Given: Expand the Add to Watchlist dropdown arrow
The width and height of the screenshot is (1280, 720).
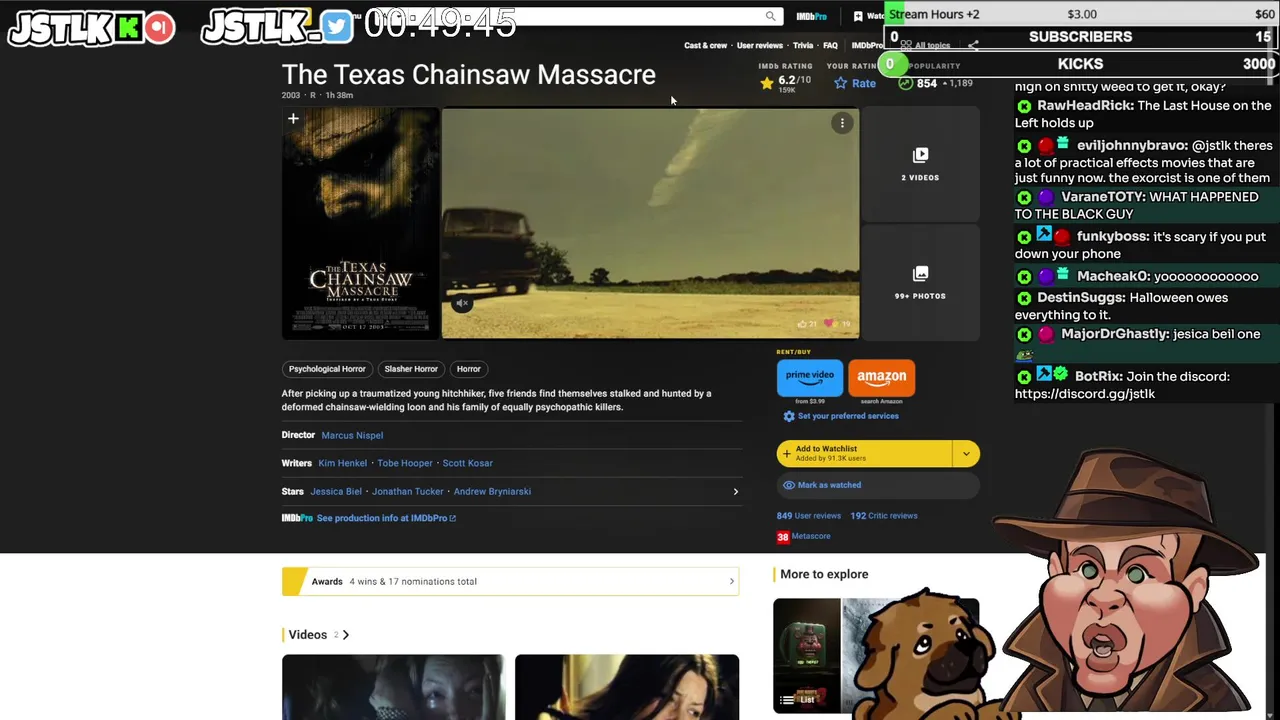Looking at the screenshot, I should (966, 453).
